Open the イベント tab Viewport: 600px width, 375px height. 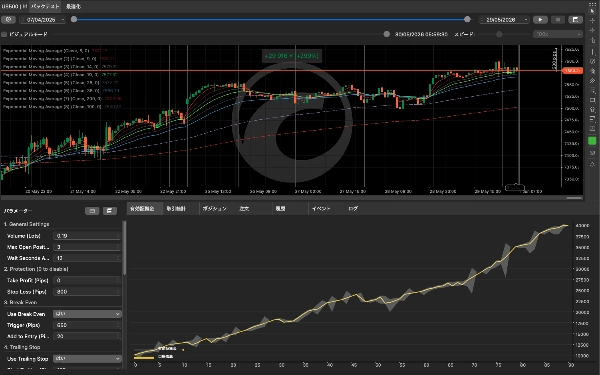click(x=321, y=209)
